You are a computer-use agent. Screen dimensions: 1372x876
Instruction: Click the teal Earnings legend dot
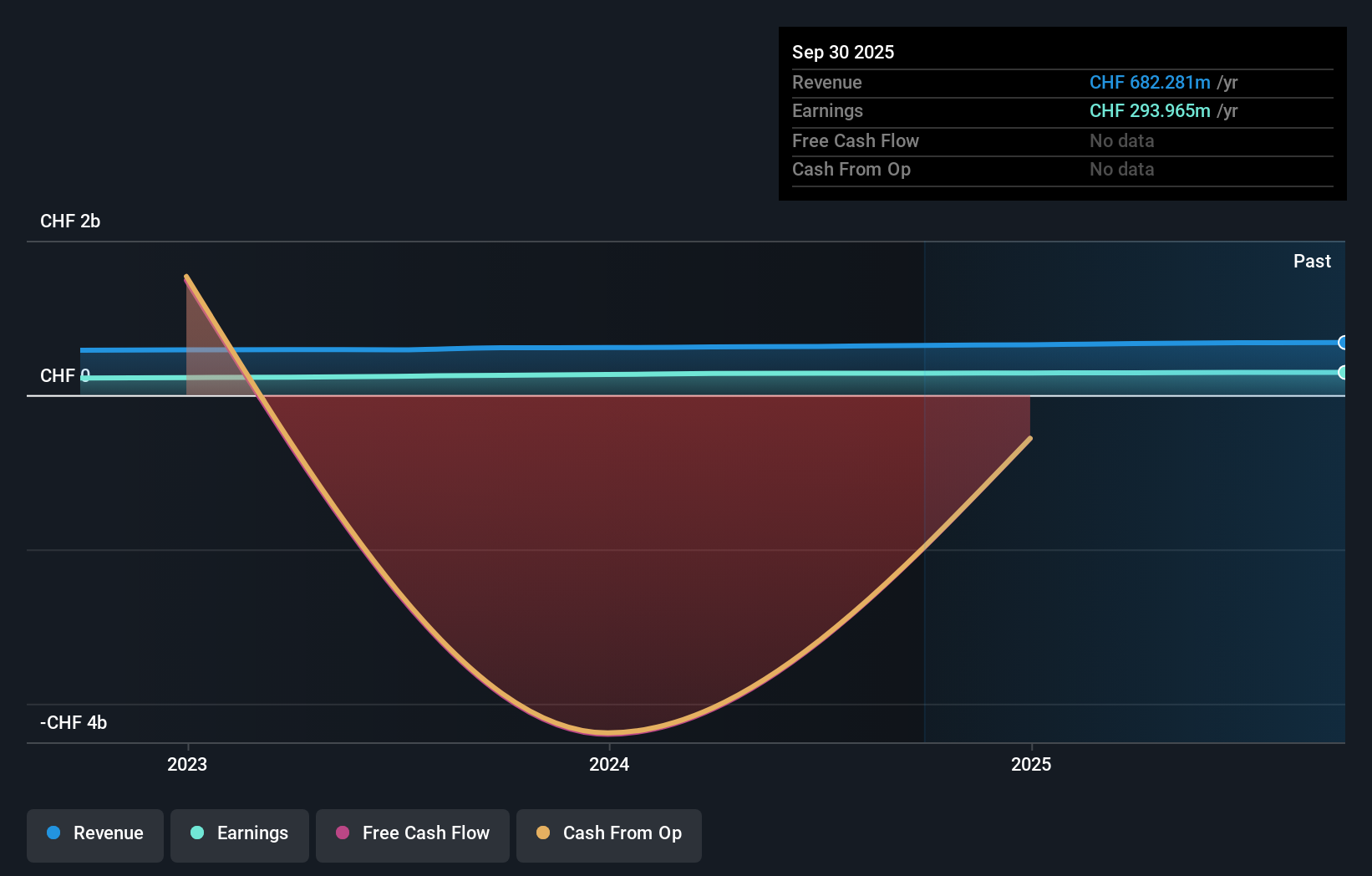coord(196,833)
